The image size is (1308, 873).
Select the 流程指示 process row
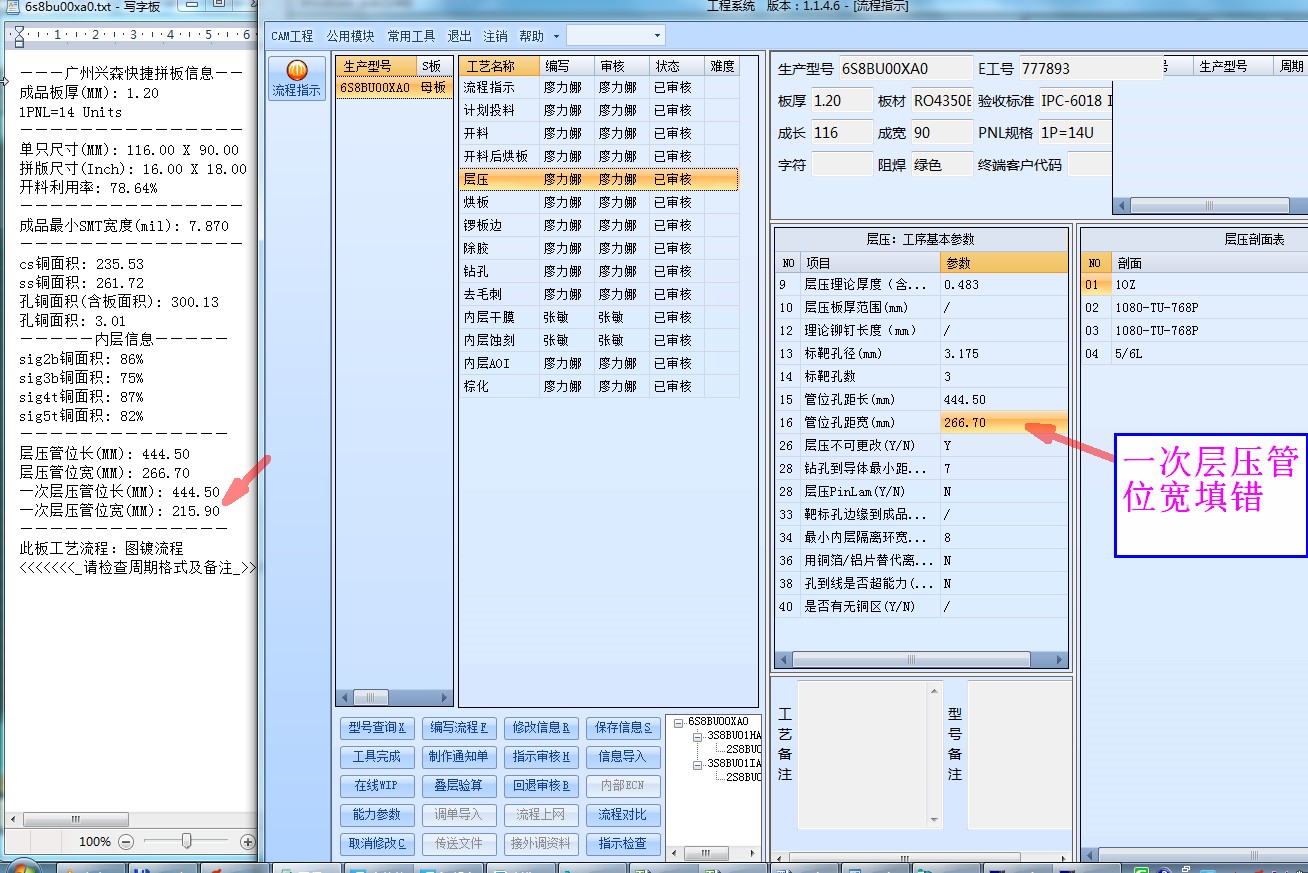tap(598, 87)
